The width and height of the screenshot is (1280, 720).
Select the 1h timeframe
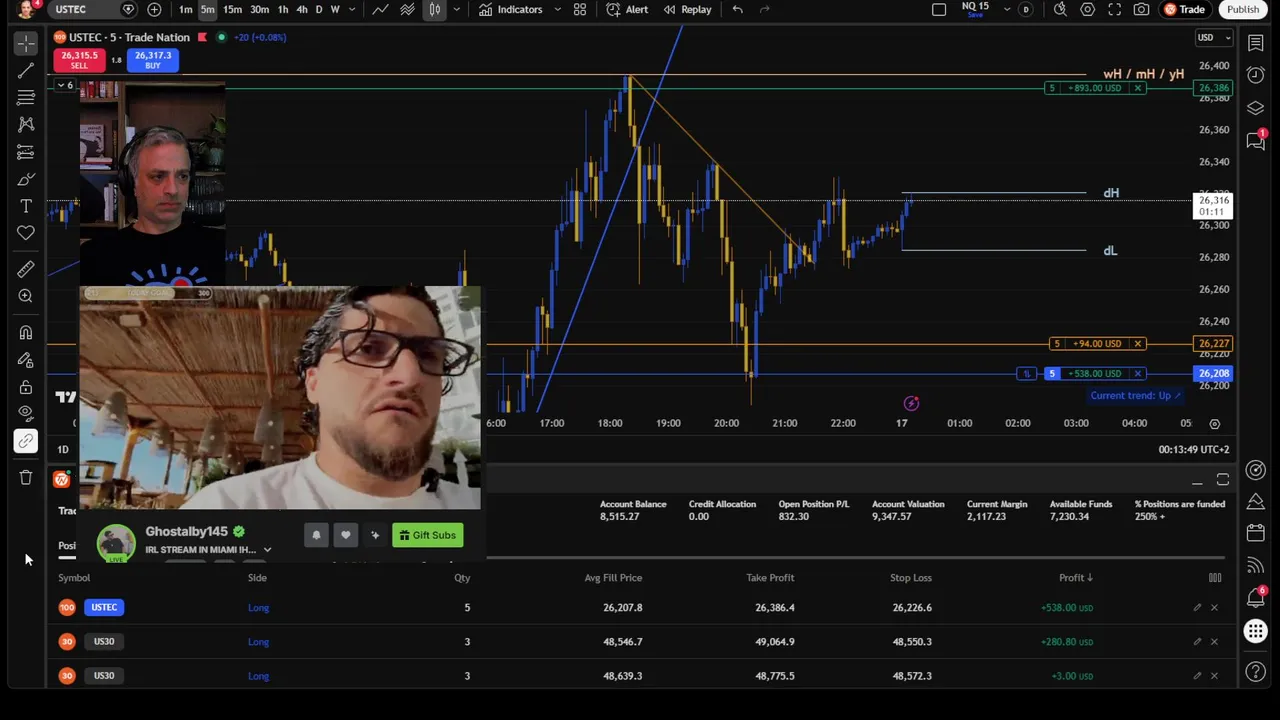(x=283, y=9)
